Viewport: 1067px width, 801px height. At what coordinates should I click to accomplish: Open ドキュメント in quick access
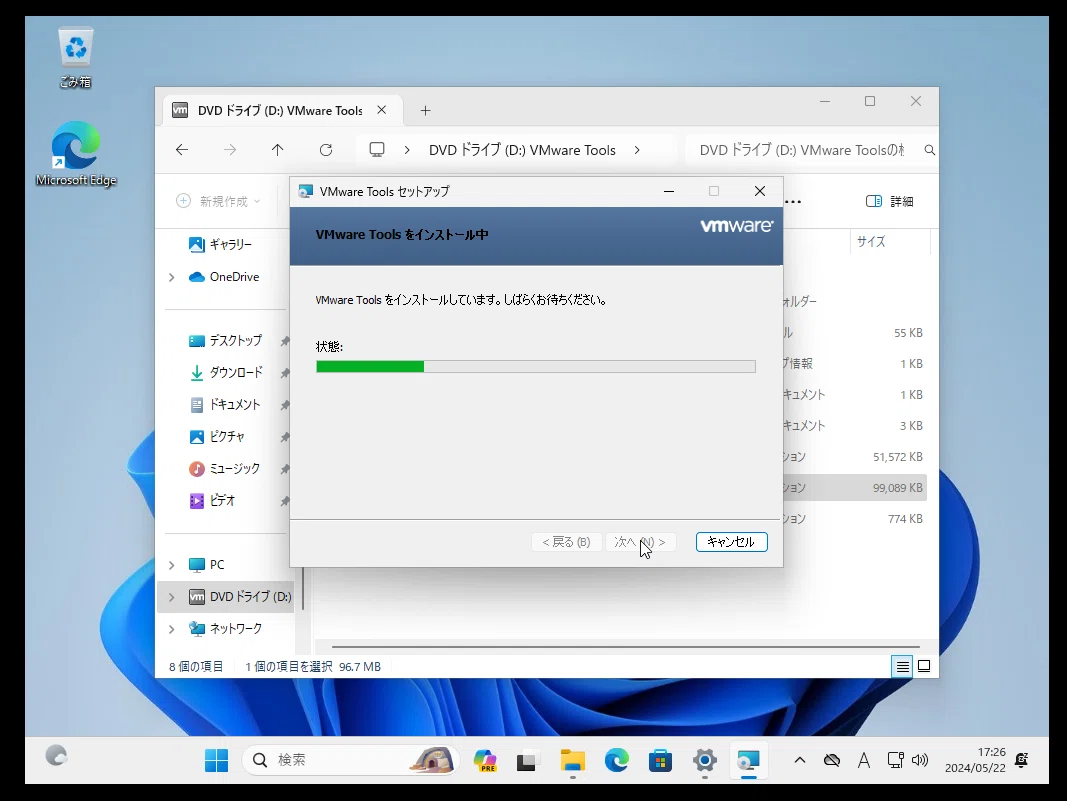coord(225,404)
